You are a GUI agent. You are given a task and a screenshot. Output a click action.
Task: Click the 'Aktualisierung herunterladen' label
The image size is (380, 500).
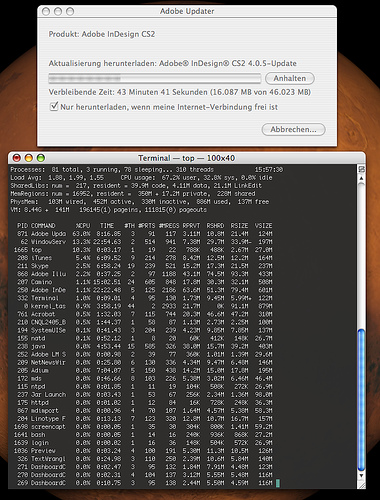pos(102,63)
